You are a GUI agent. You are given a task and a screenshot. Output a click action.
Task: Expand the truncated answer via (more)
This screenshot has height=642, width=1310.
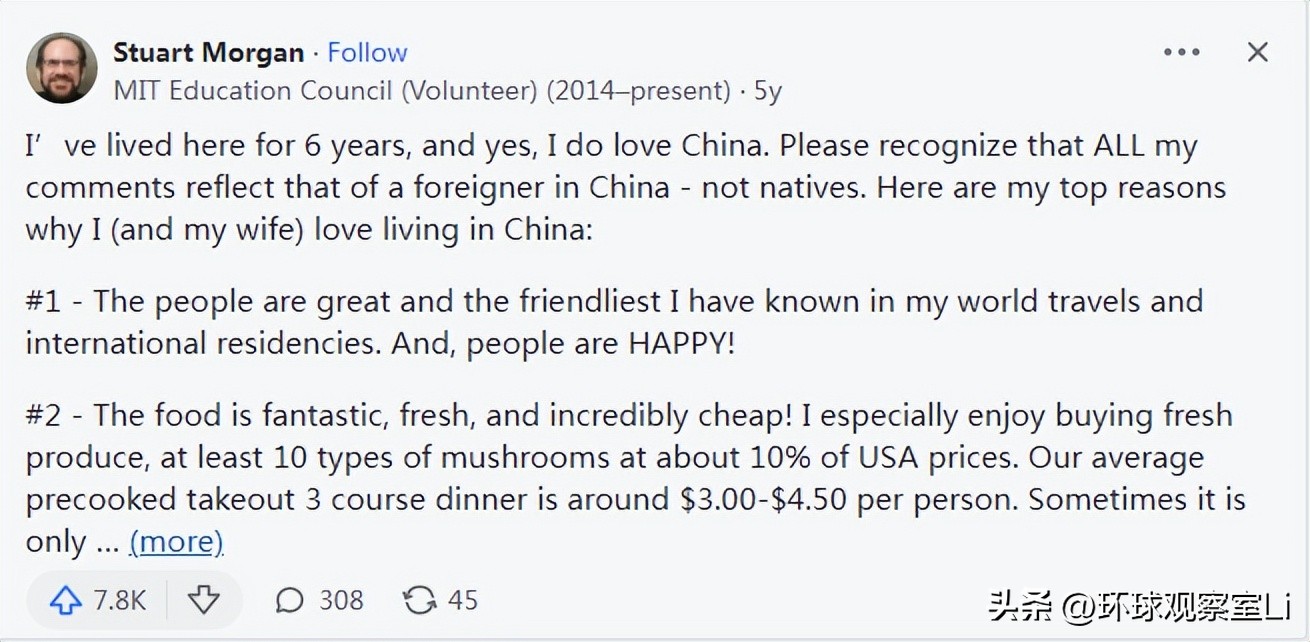click(176, 541)
